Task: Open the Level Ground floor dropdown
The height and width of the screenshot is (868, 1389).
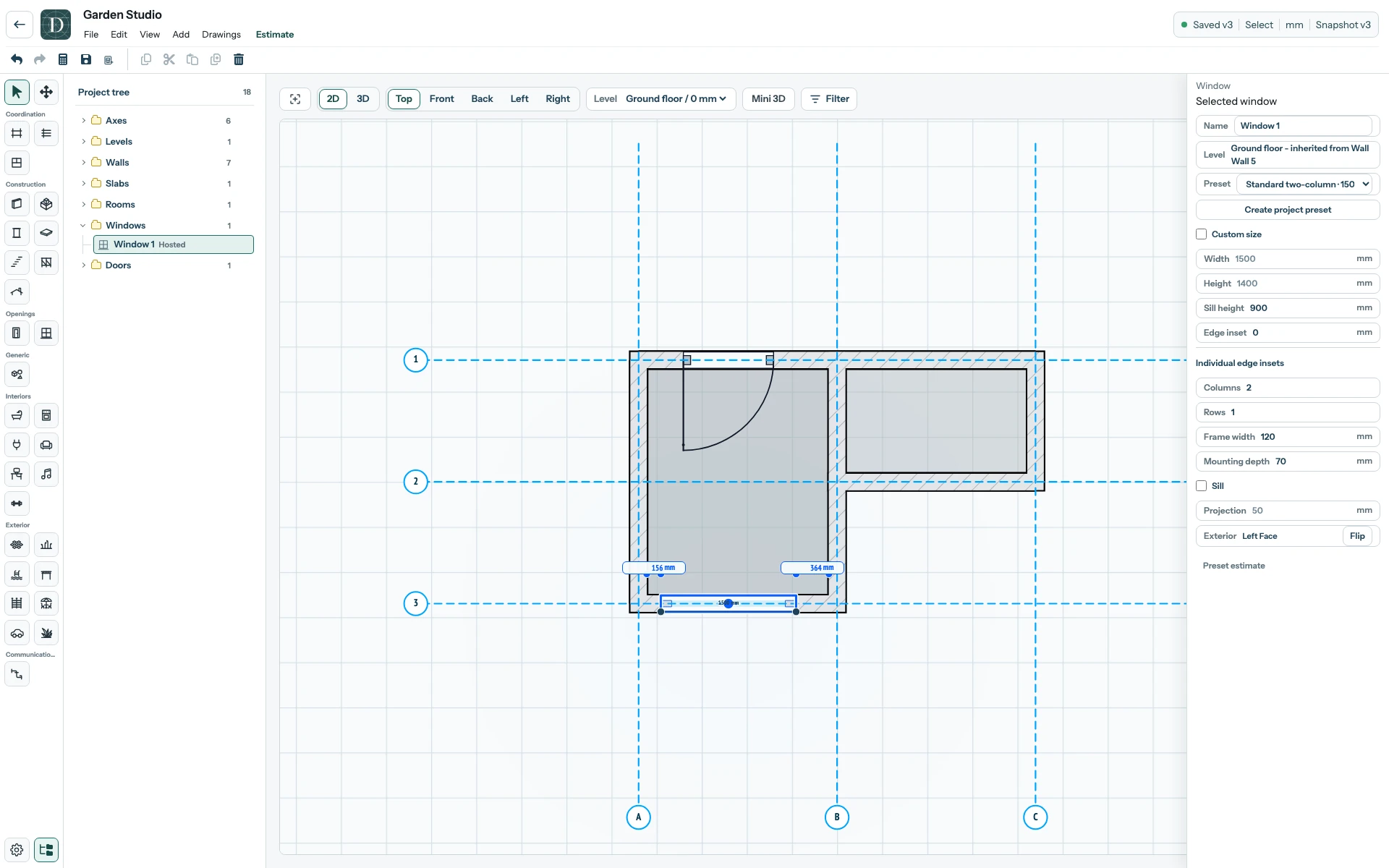Action: [660, 99]
